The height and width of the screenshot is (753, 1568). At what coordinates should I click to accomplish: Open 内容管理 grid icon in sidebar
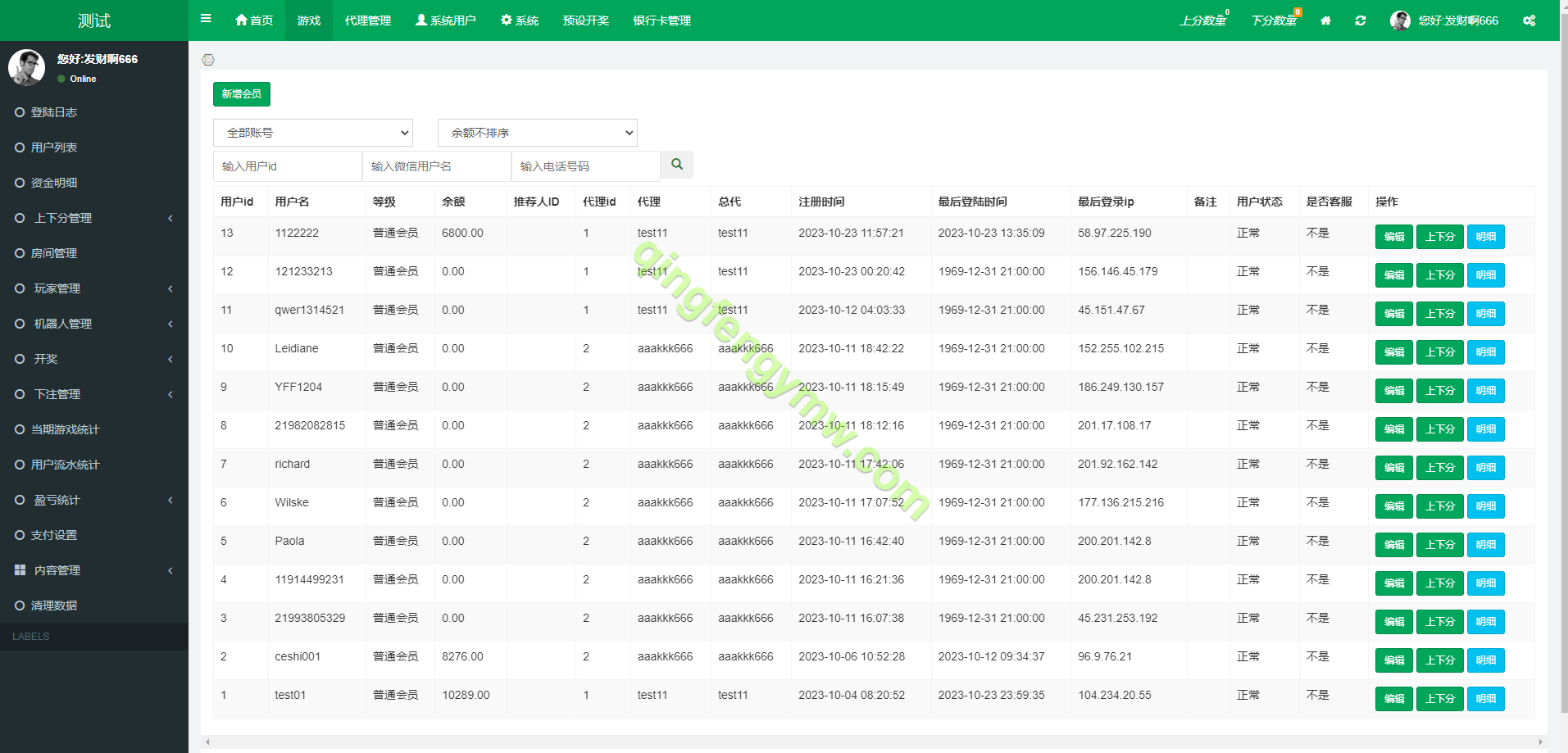[20, 570]
